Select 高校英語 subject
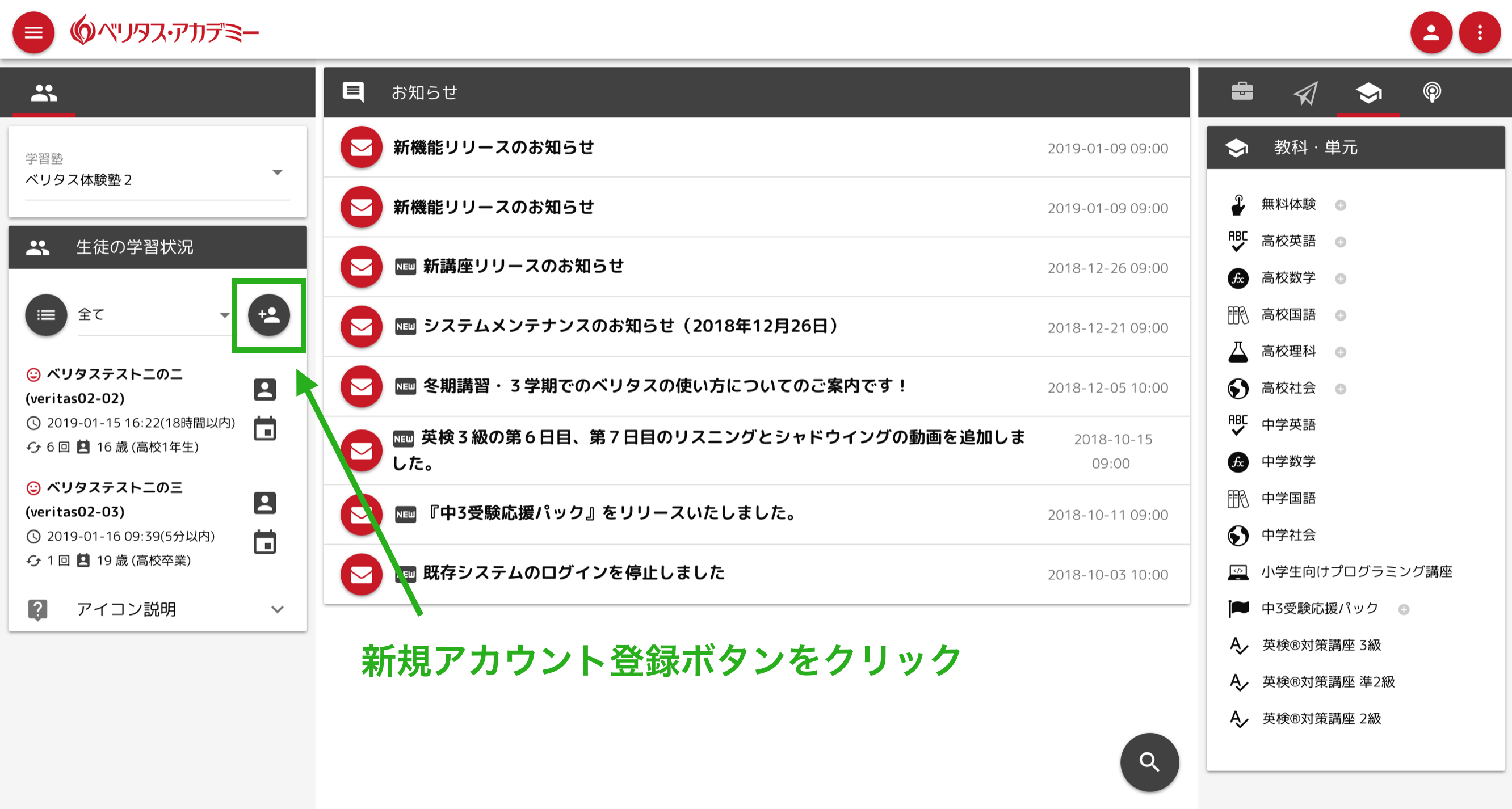Screen dimensions: 1512x809 tap(1288, 241)
